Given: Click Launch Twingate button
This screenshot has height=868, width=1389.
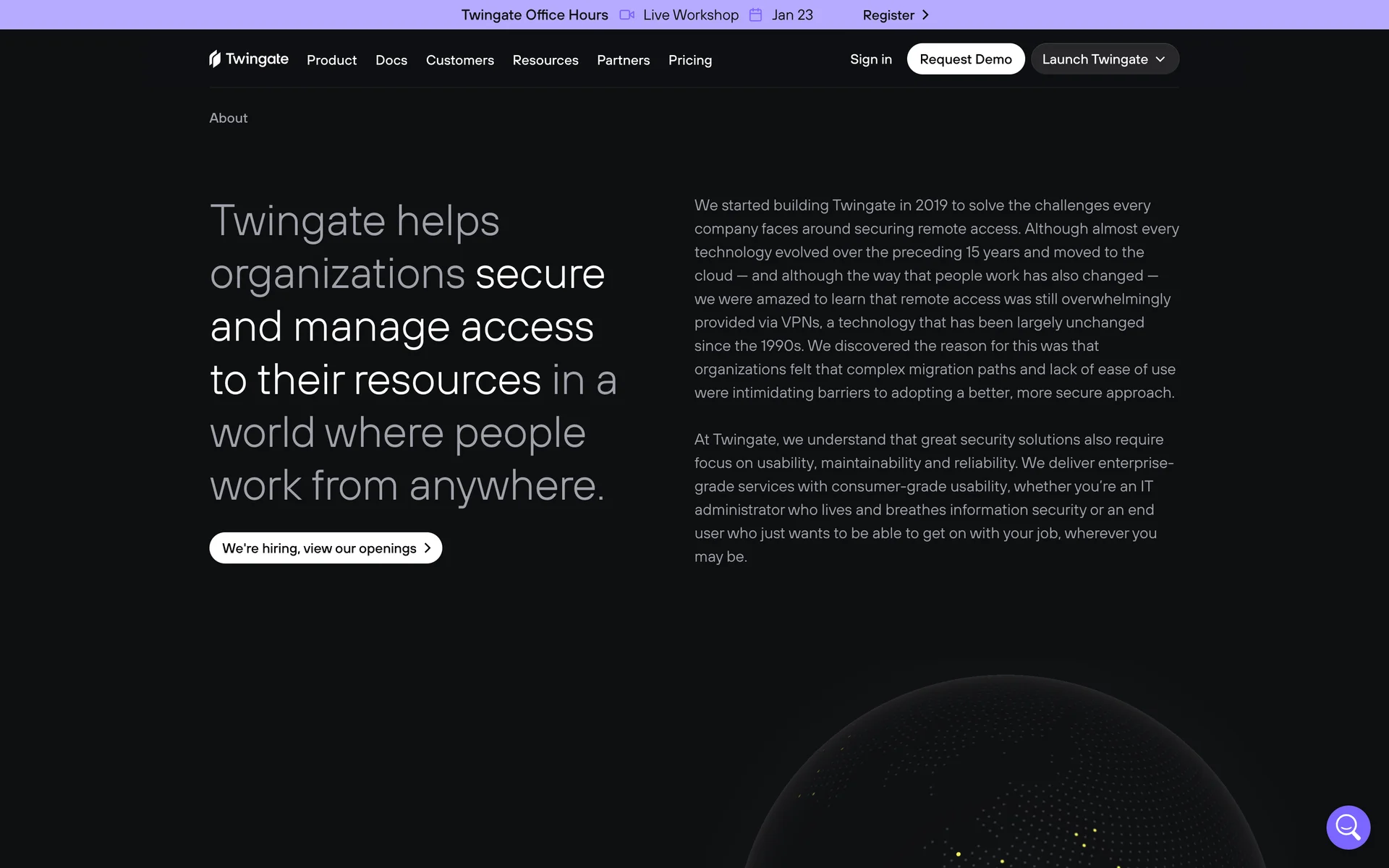Looking at the screenshot, I should click(1095, 59).
